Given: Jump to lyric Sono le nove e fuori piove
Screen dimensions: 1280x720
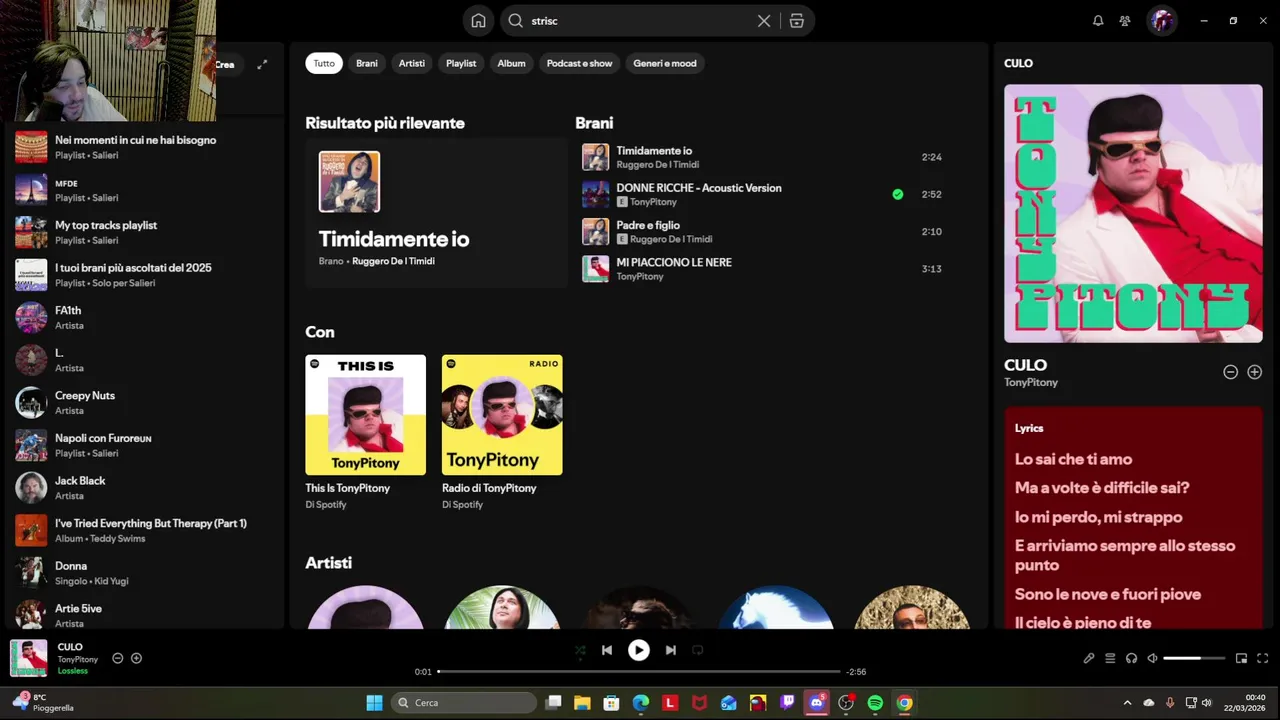Looking at the screenshot, I should click(x=1108, y=594).
